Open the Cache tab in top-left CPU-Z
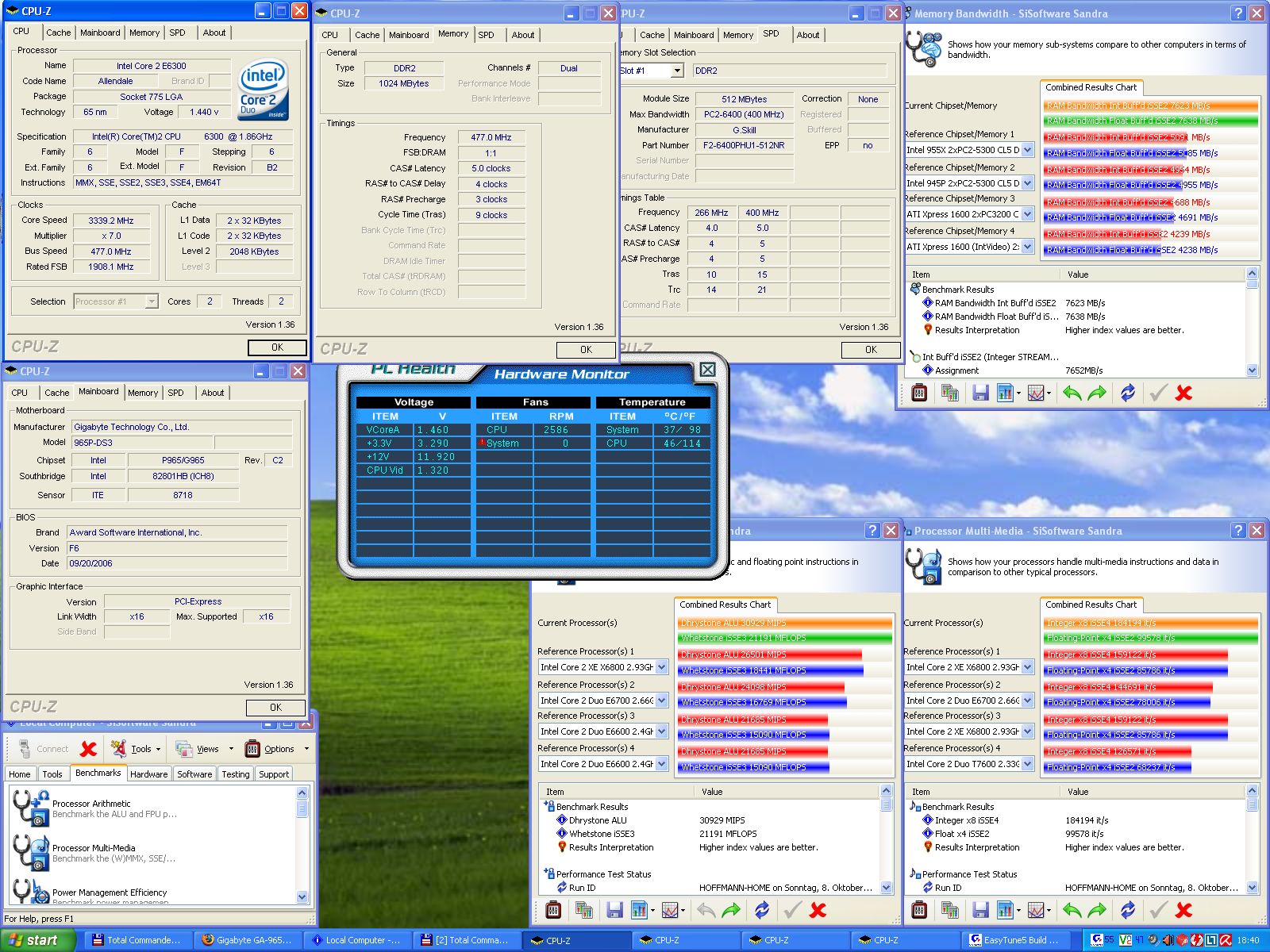1270x952 pixels. 58,33
